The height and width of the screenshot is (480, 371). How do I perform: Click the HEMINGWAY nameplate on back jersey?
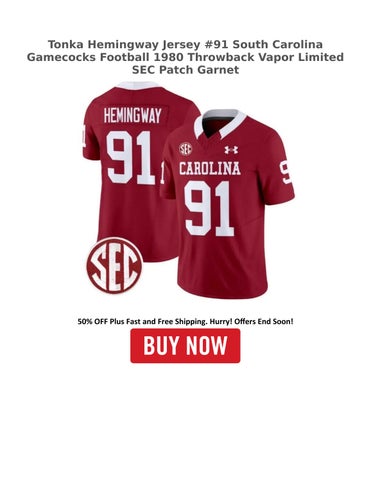133,116
